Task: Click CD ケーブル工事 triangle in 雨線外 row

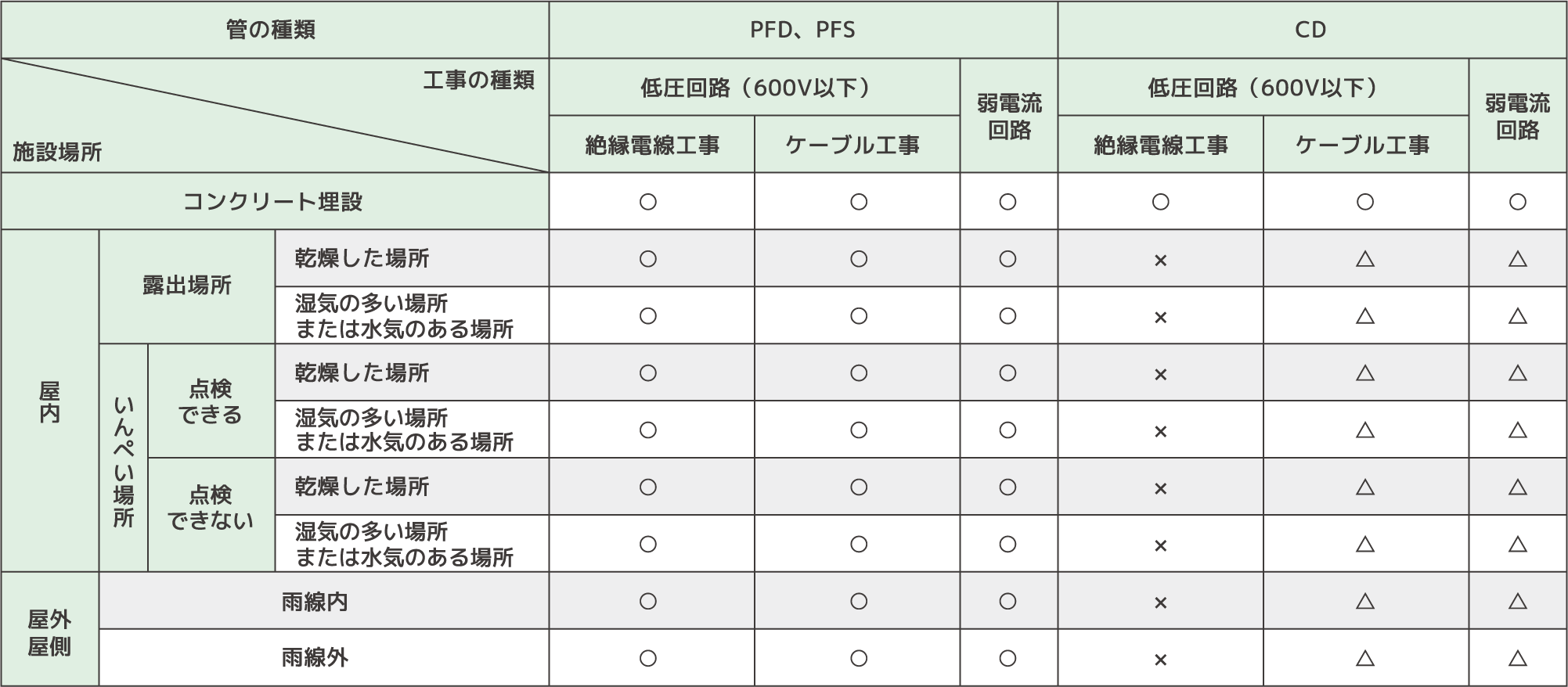Action: (x=1364, y=658)
